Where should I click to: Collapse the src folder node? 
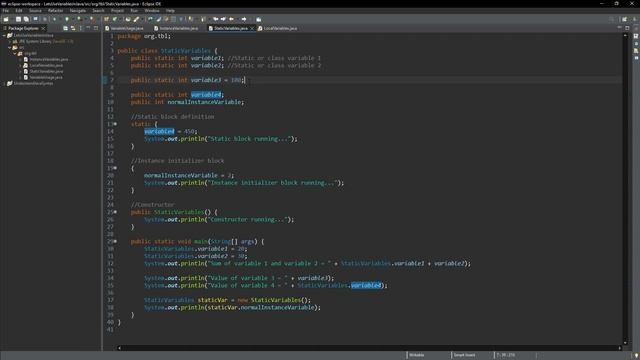(x=10, y=47)
